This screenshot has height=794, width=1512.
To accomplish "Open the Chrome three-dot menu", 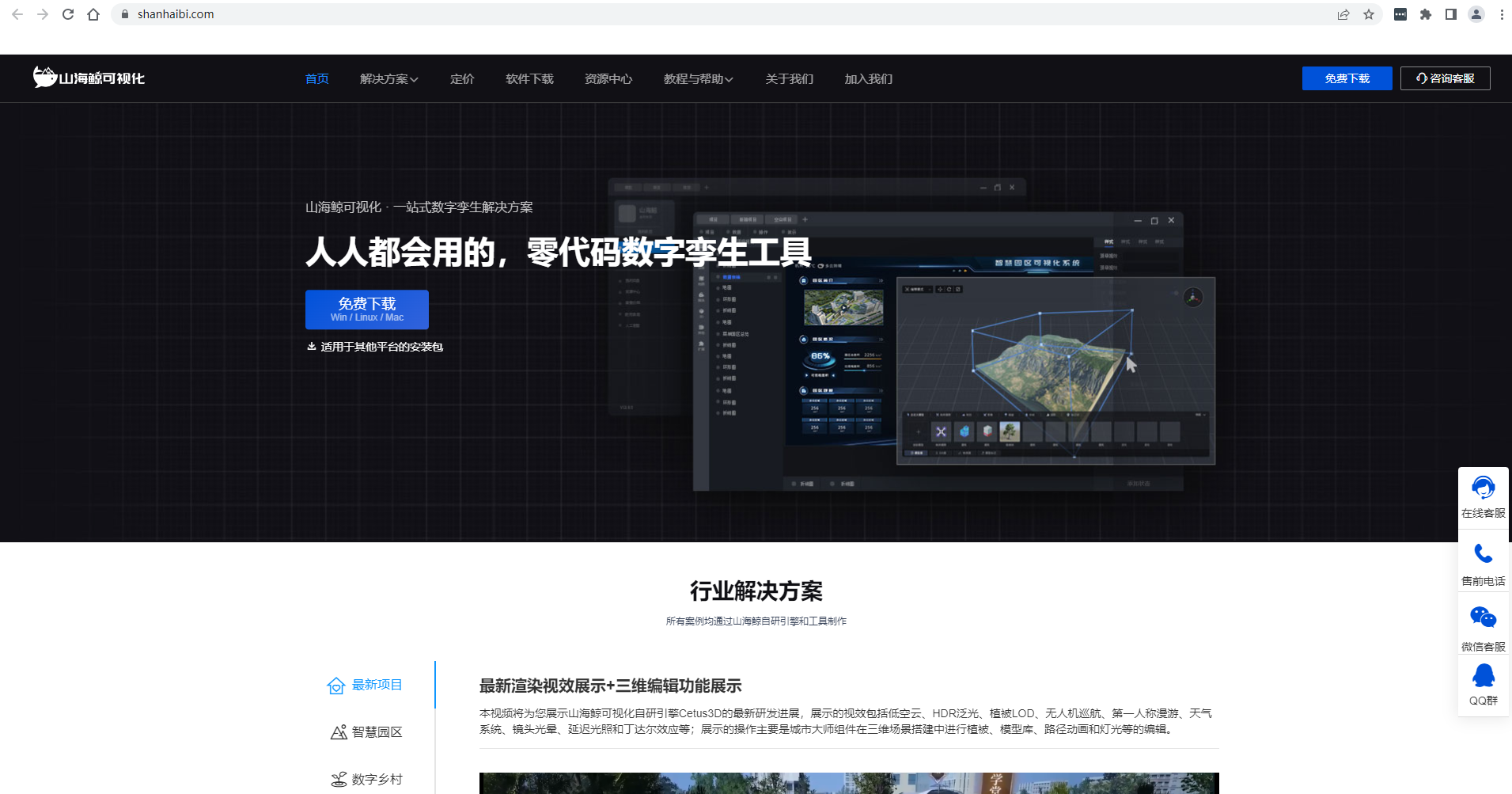I will [1502, 14].
